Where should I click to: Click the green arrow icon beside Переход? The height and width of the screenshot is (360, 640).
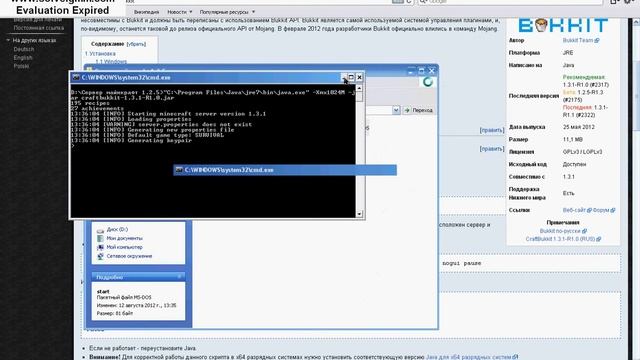tap(407, 110)
